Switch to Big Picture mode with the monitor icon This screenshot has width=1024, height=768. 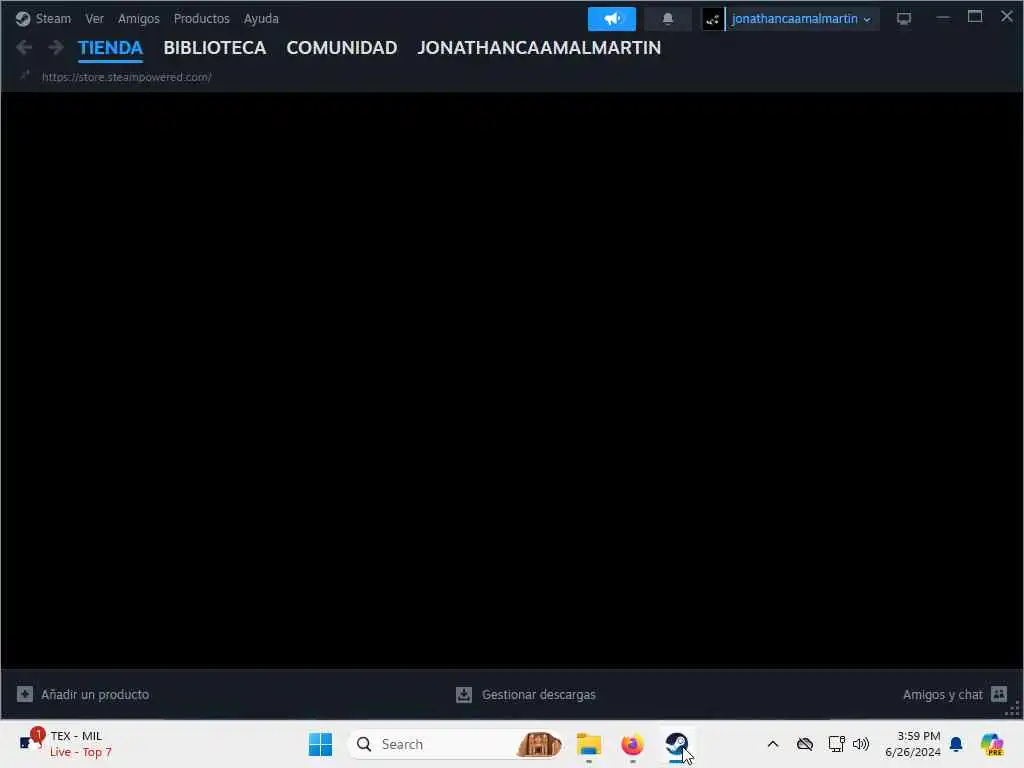tap(903, 19)
